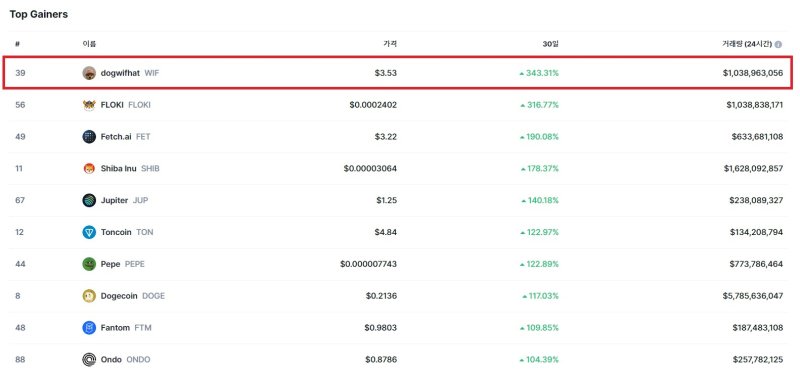800x375 pixels.
Task: Click the dogwifhat coin logo icon
Action: click(x=89, y=73)
